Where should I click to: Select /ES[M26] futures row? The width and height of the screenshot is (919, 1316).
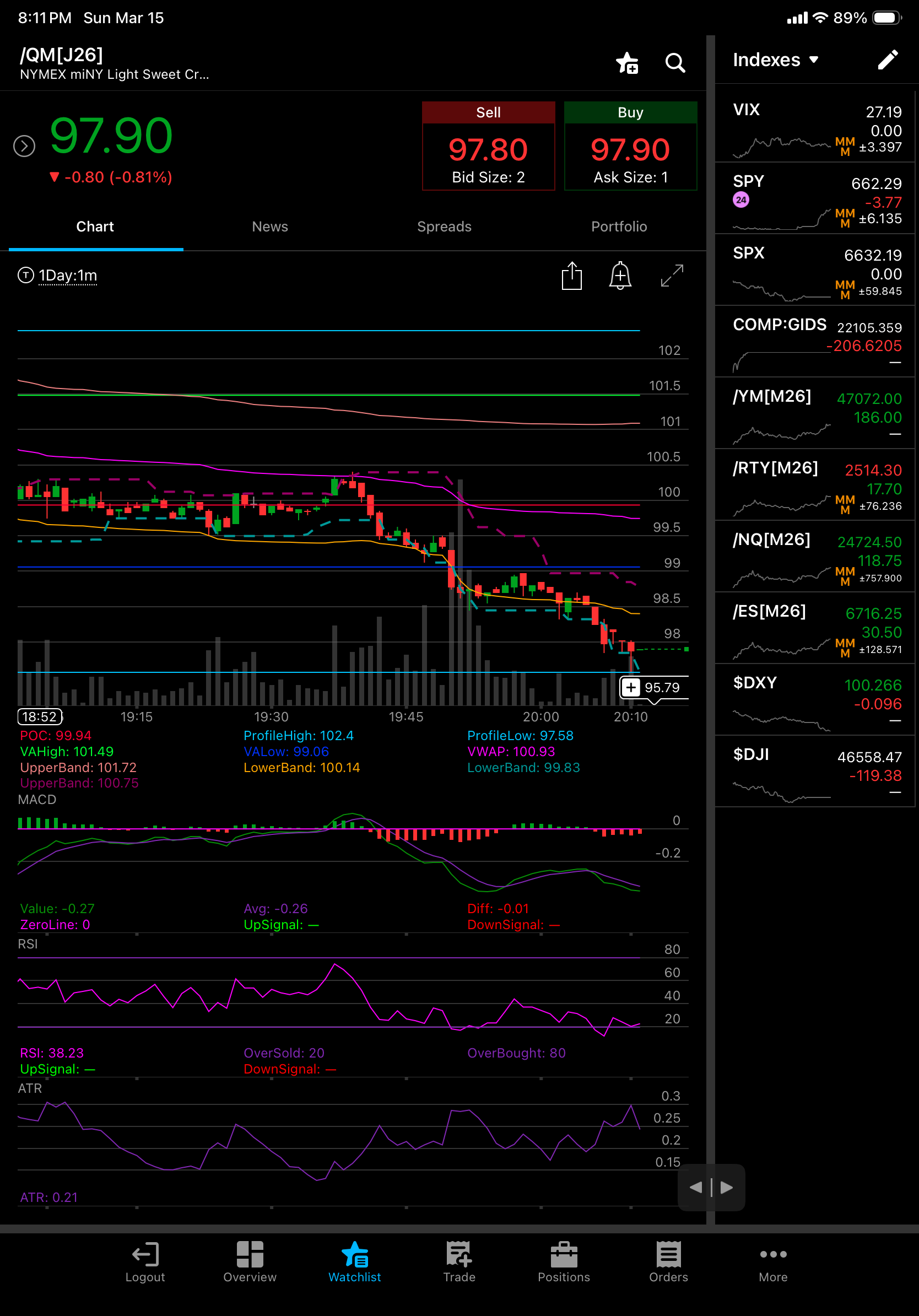pyautogui.click(x=814, y=629)
